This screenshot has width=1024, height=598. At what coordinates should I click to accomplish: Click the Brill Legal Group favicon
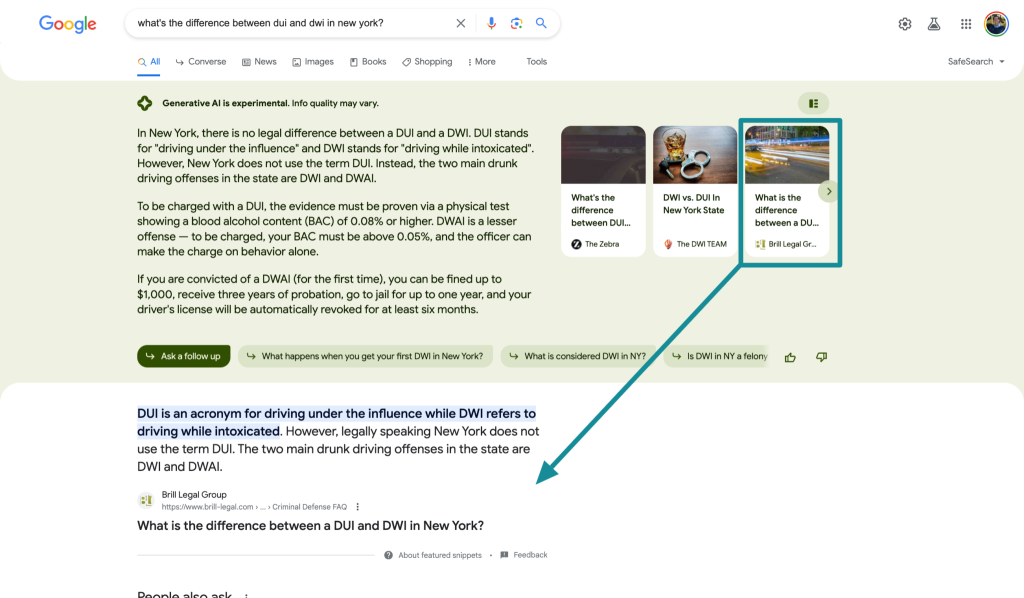(x=146, y=501)
